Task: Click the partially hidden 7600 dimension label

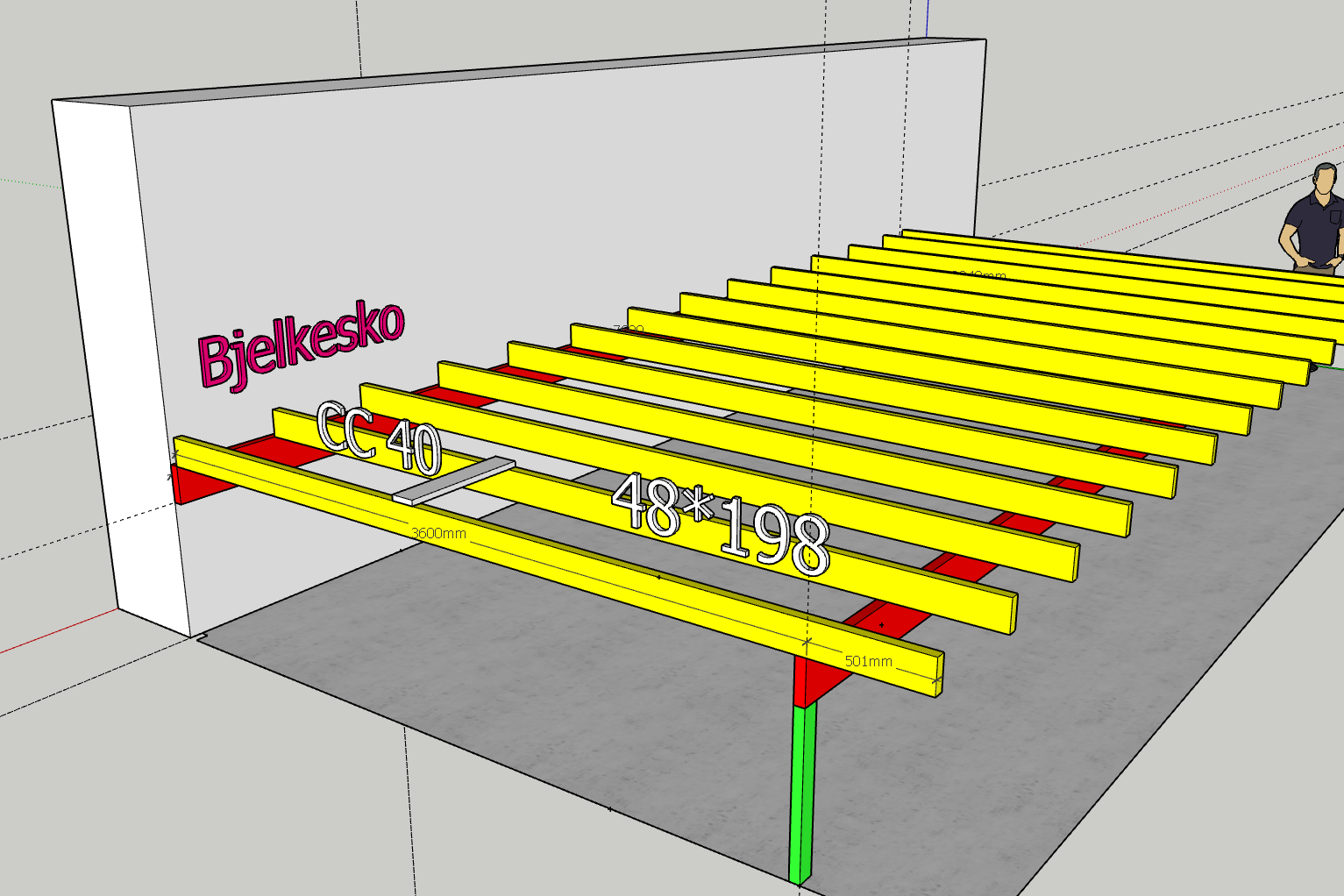Action: [x=628, y=331]
